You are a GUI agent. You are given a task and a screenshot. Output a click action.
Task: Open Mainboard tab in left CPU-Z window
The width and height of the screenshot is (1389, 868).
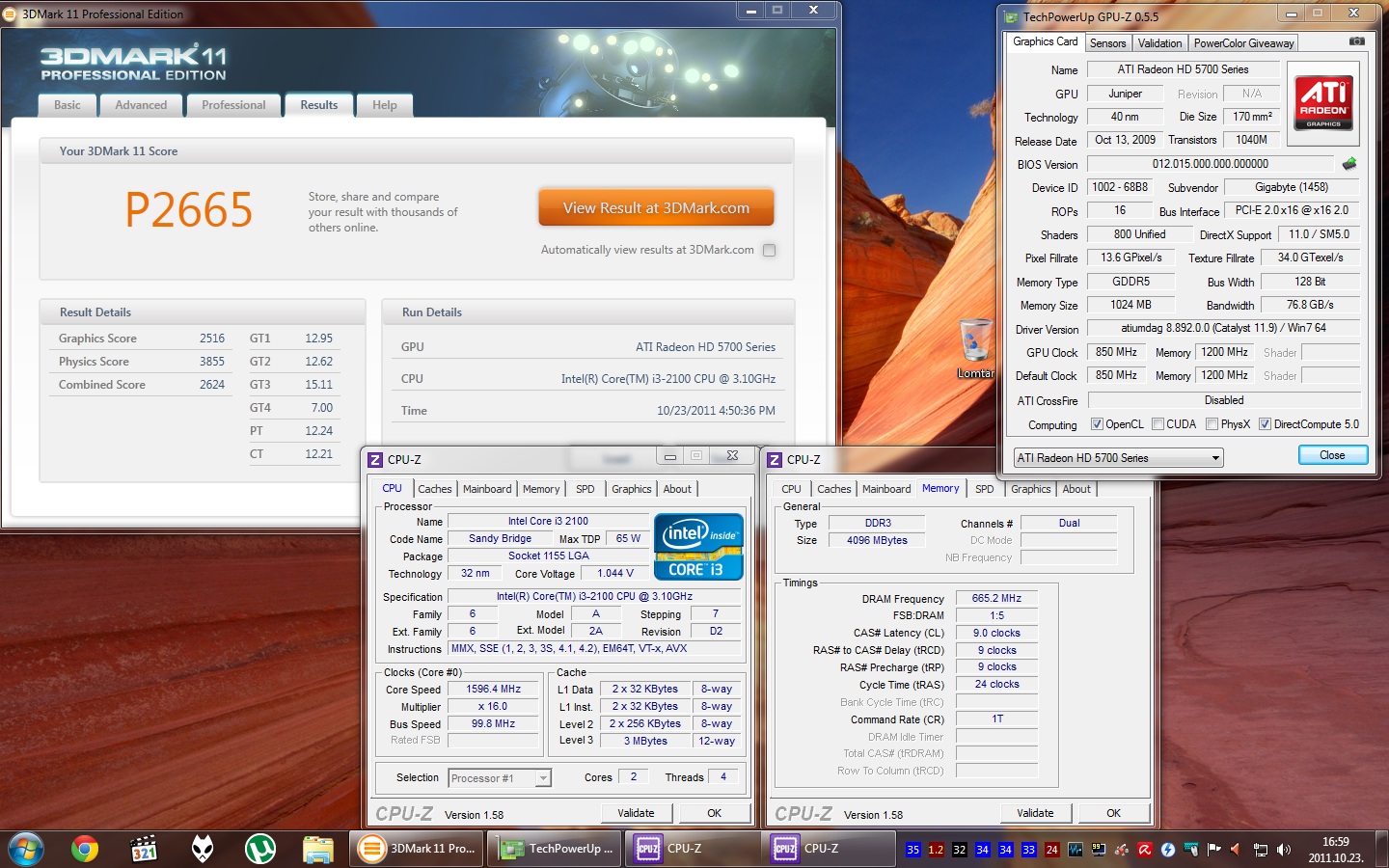point(487,489)
